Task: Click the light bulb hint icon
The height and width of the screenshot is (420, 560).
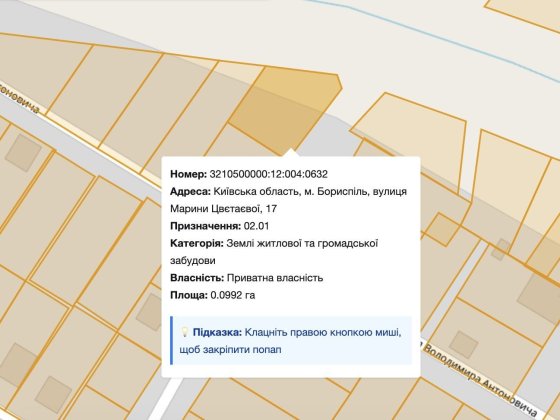Action: pyautogui.click(x=185, y=332)
